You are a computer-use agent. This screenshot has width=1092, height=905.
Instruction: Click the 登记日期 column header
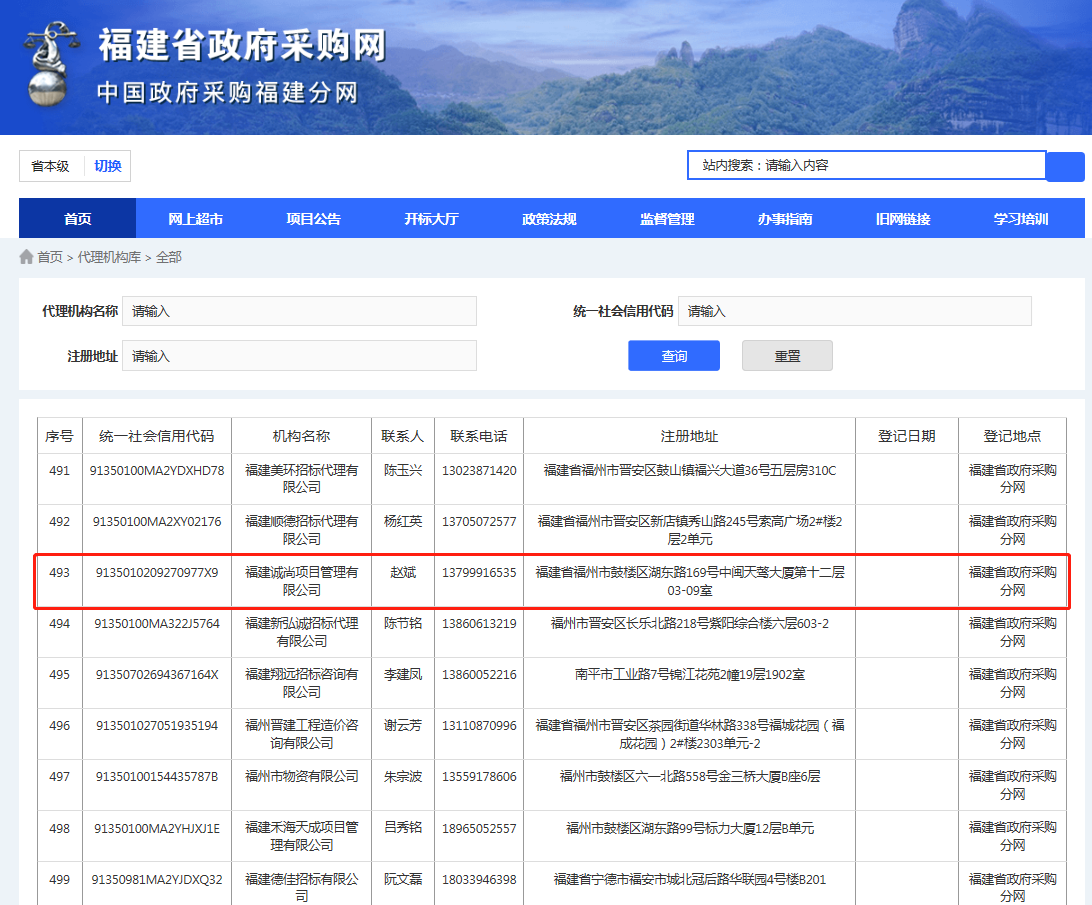[x=907, y=436]
